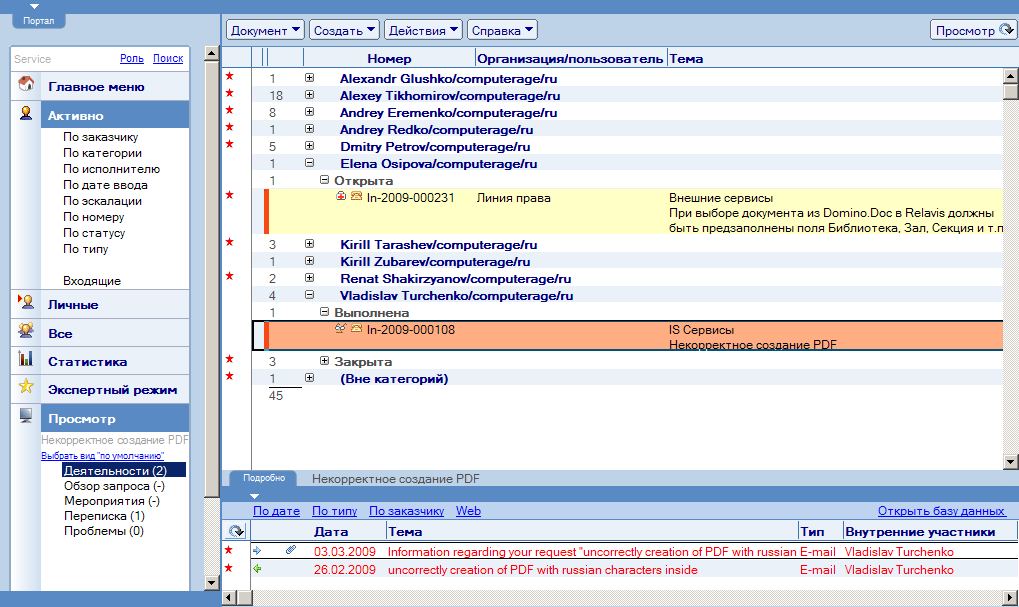Viewport: 1019px width, 607px height.
Task: Click the Открыть базу данных link
Action: pos(941,510)
